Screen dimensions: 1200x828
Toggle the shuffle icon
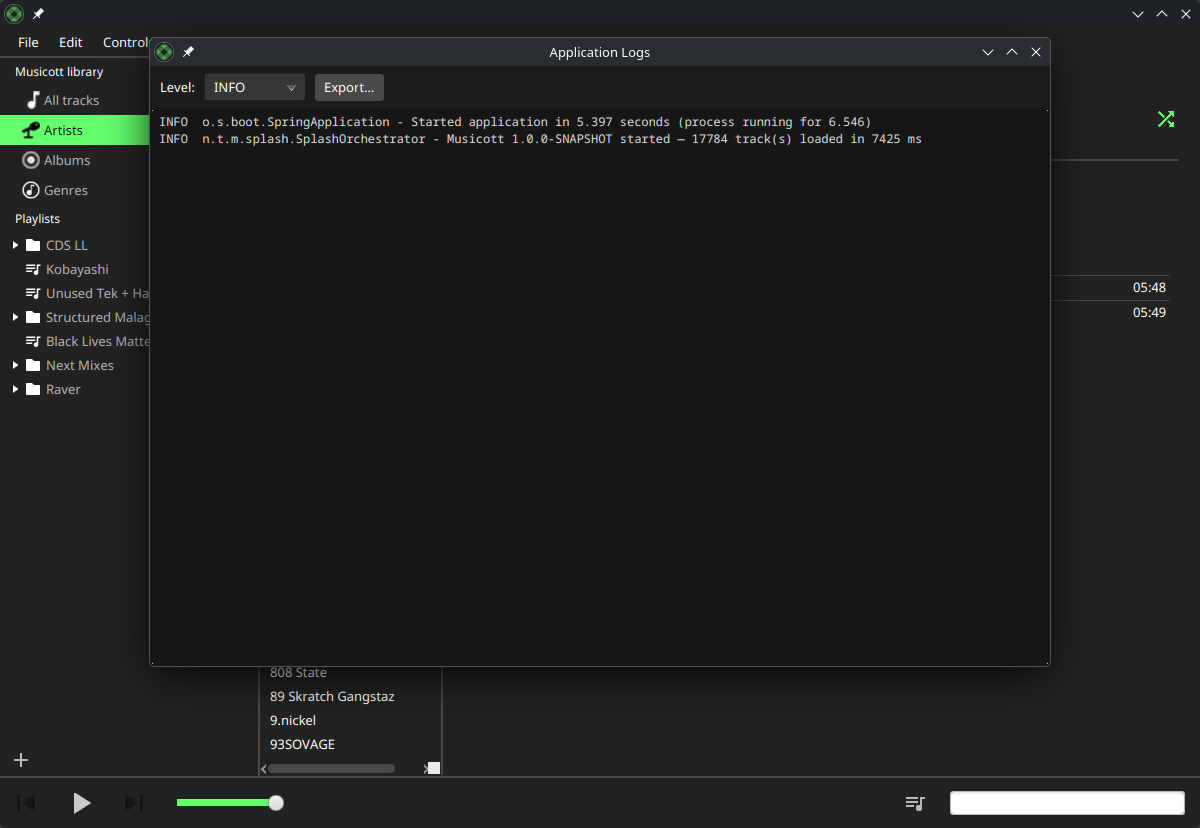(x=1166, y=119)
